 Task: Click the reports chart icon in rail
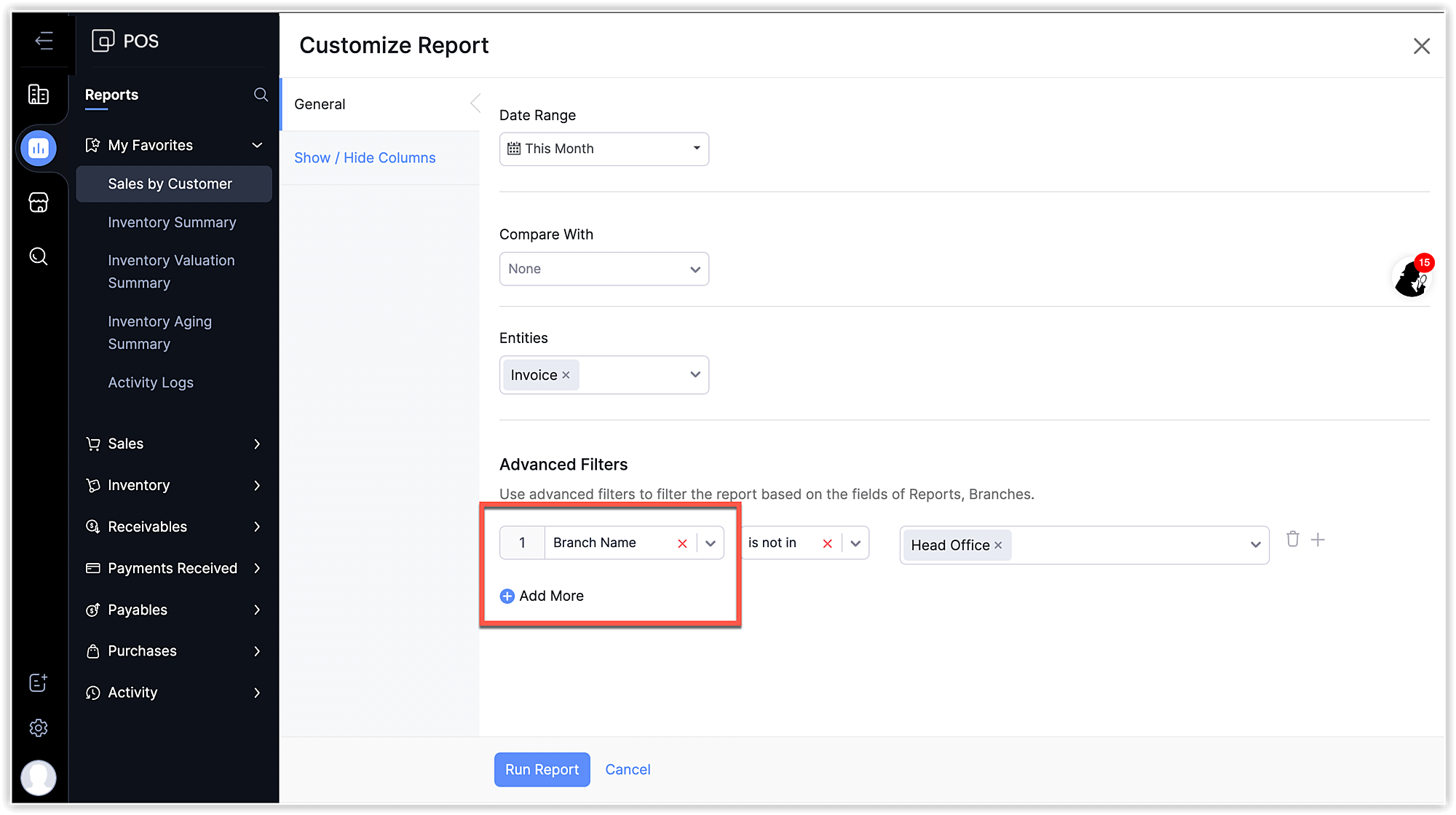[39, 149]
